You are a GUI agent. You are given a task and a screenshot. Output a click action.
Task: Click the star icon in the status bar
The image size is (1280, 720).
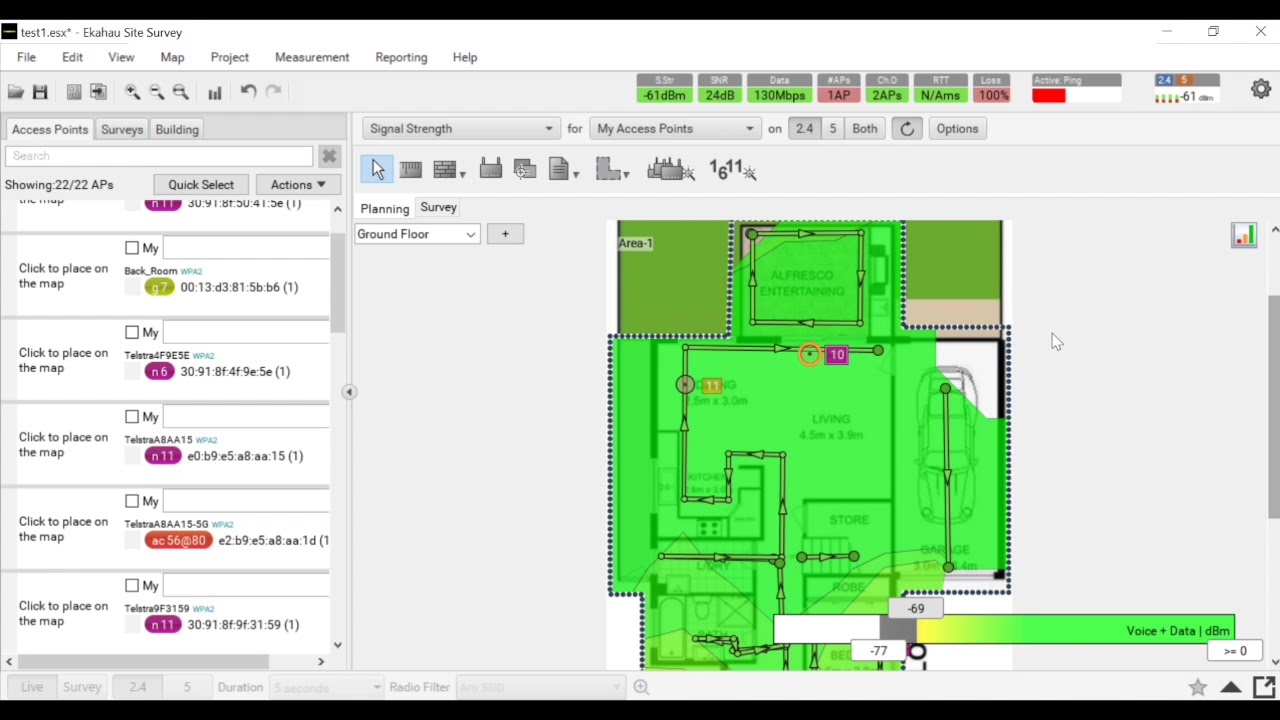click(x=1197, y=687)
